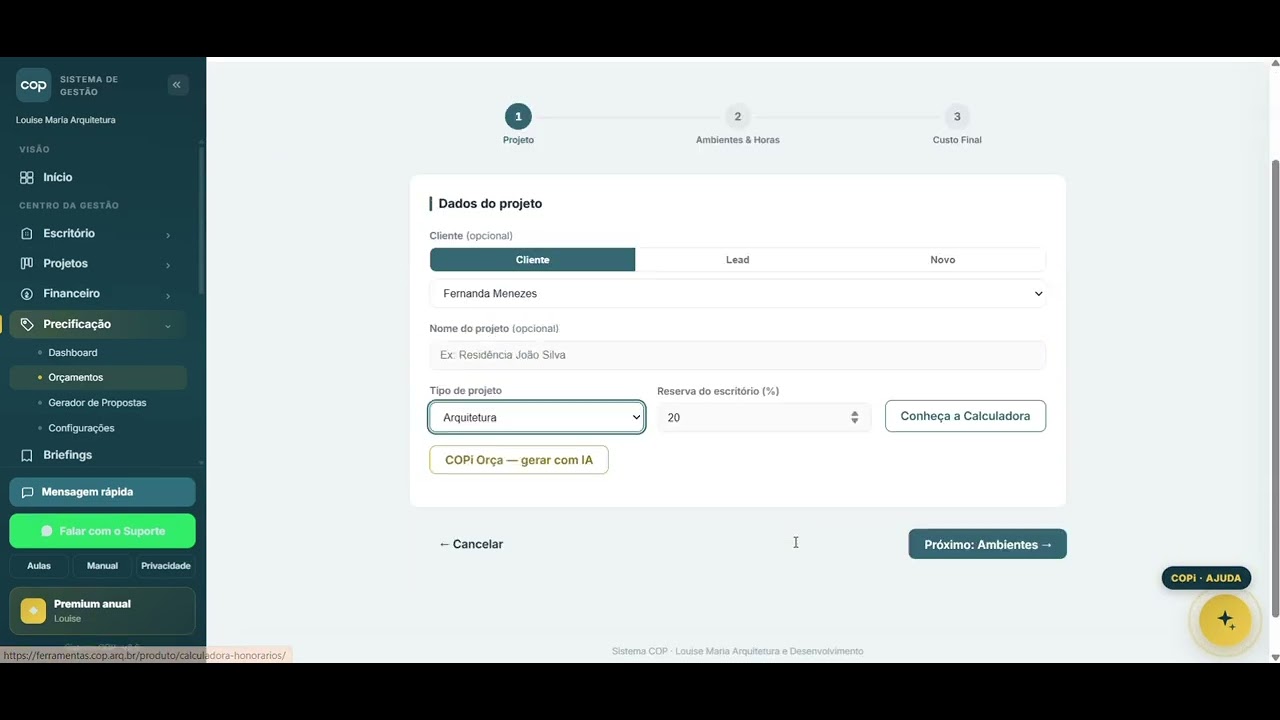This screenshot has height=720, width=1280.
Task: Click the Escritório building icon
Action: click(27, 233)
